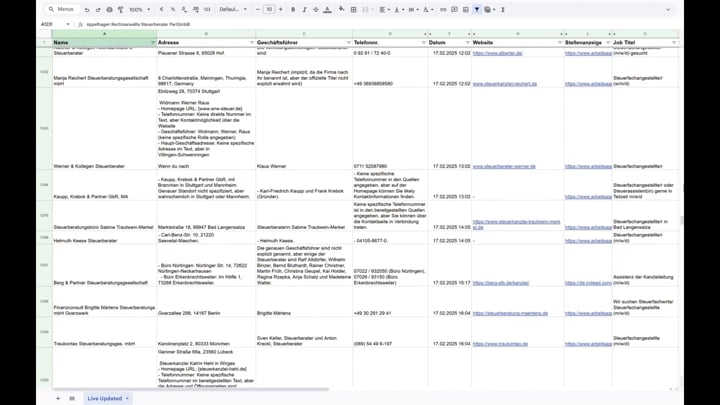Toggle Strikethrough formatting
The width and height of the screenshot is (720, 405).
(316, 10)
